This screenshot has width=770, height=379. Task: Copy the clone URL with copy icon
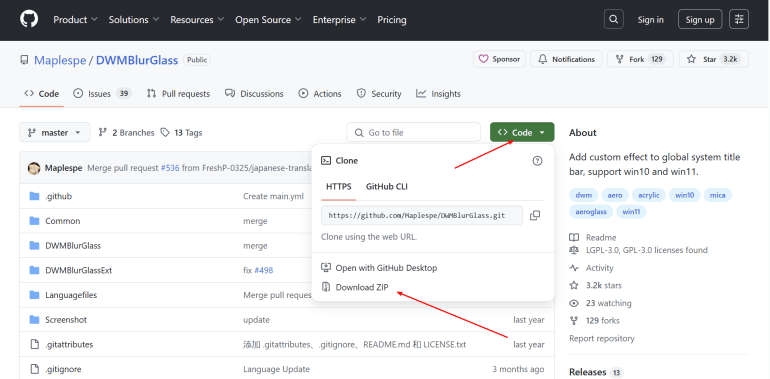pos(535,216)
